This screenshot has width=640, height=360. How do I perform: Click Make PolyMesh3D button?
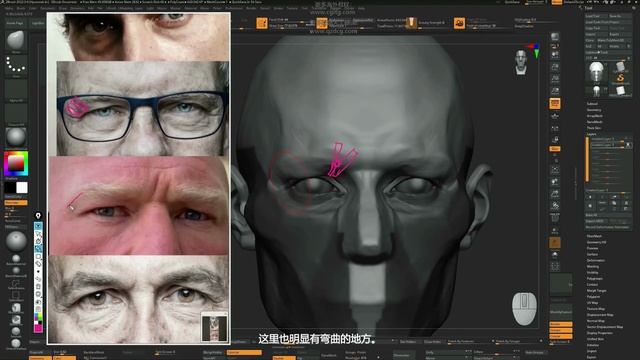(614, 40)
